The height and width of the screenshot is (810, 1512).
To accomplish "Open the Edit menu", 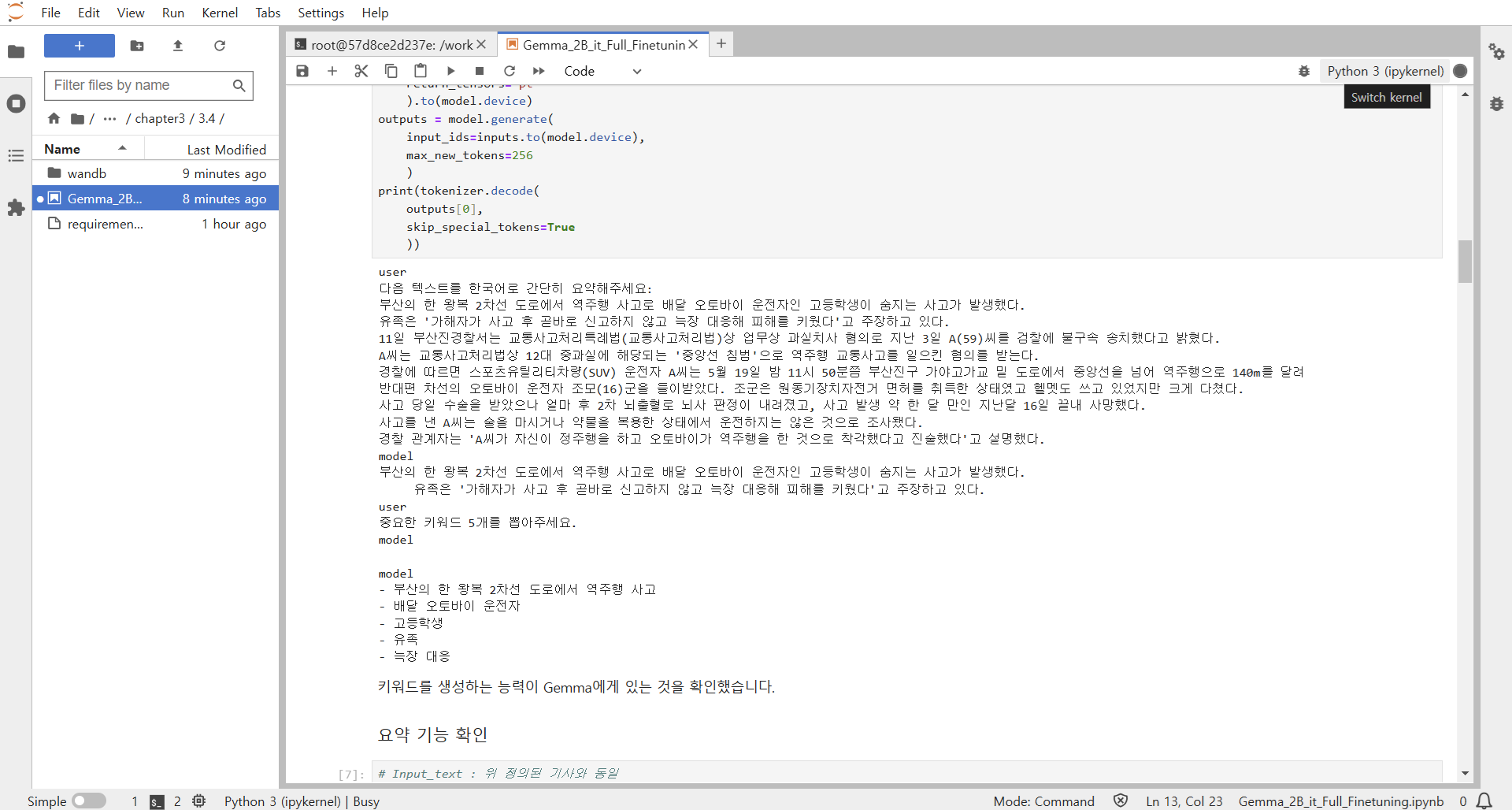I will 89,13.
